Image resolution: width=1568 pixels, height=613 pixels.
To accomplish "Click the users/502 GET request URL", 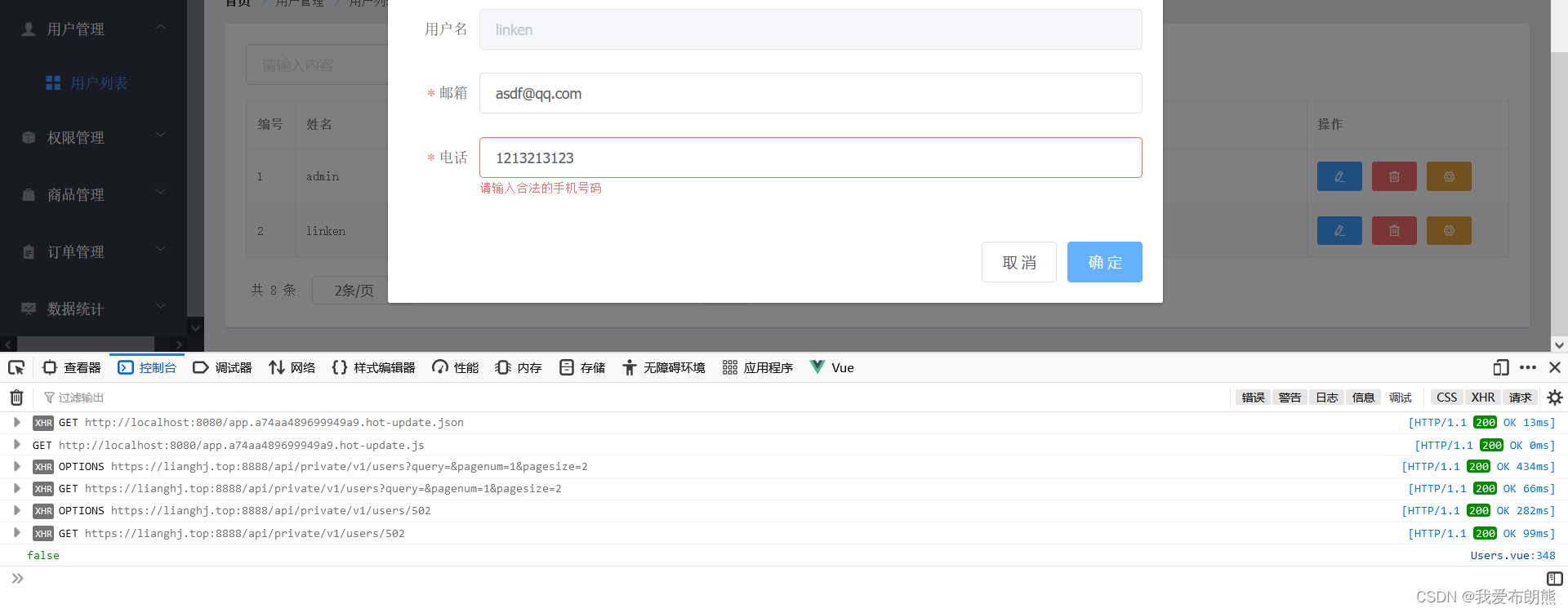I will tap(244, 533).
